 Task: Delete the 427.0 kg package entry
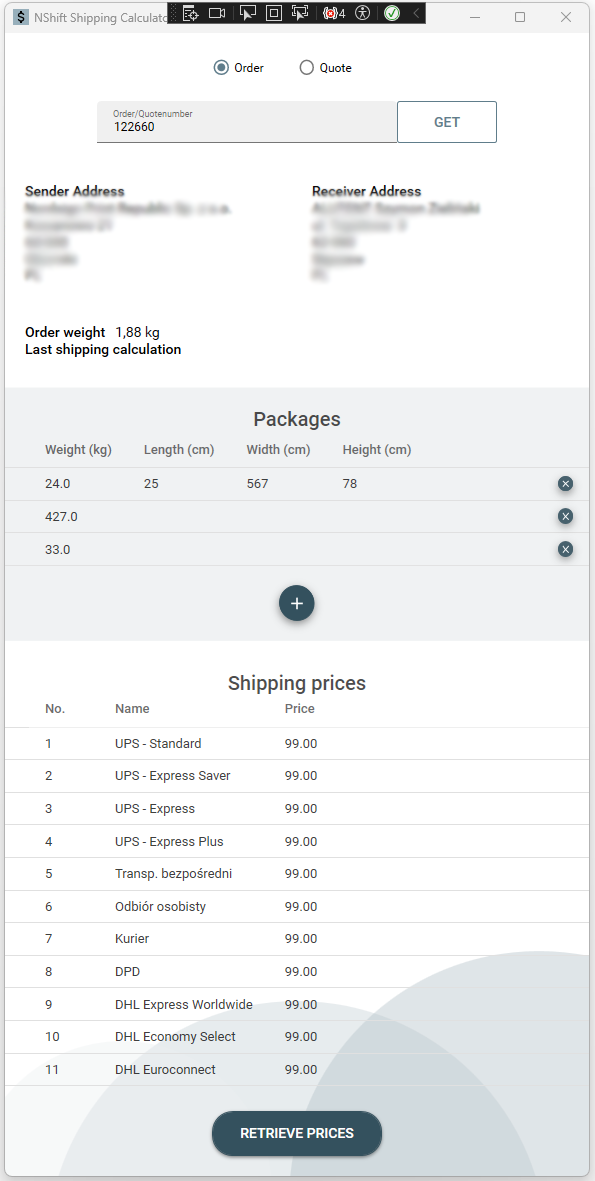[566, 516]
